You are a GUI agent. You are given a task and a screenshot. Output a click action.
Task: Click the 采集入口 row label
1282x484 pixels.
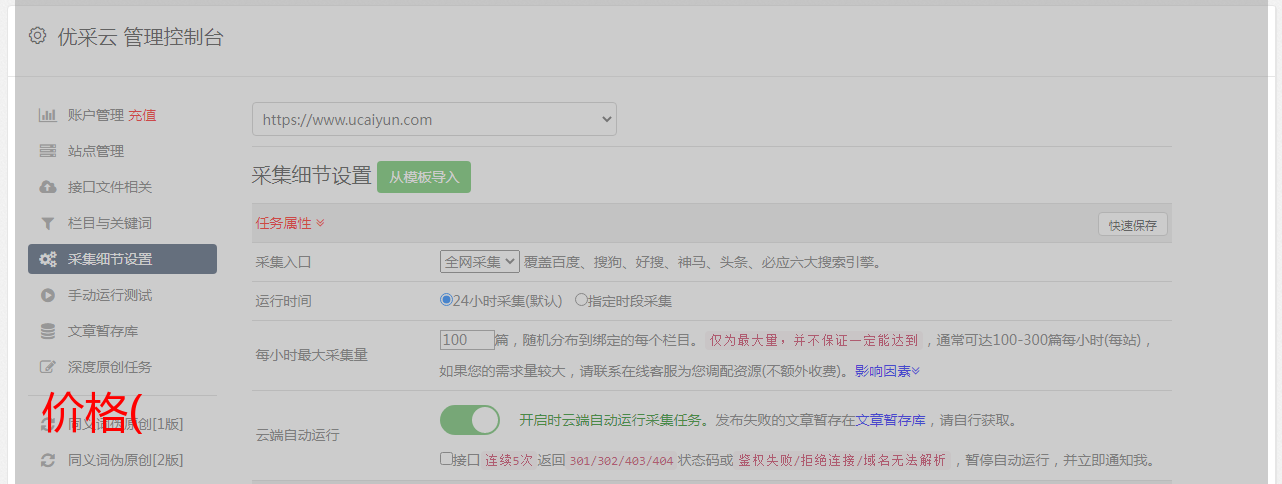(284, 262)
